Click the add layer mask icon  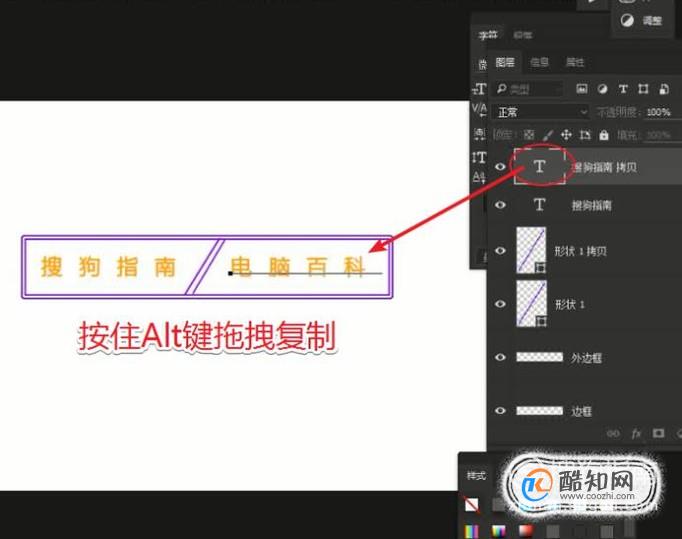(658, 433)
